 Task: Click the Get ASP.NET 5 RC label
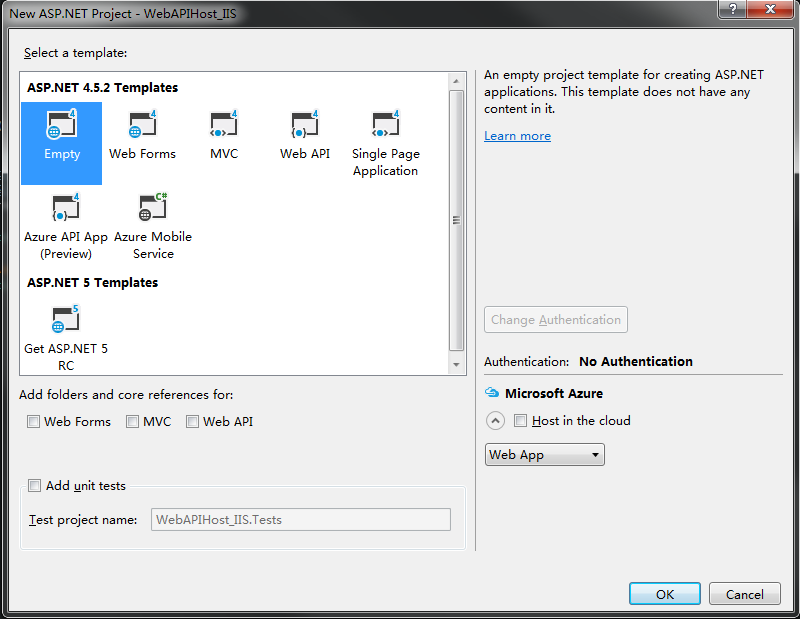66,357
